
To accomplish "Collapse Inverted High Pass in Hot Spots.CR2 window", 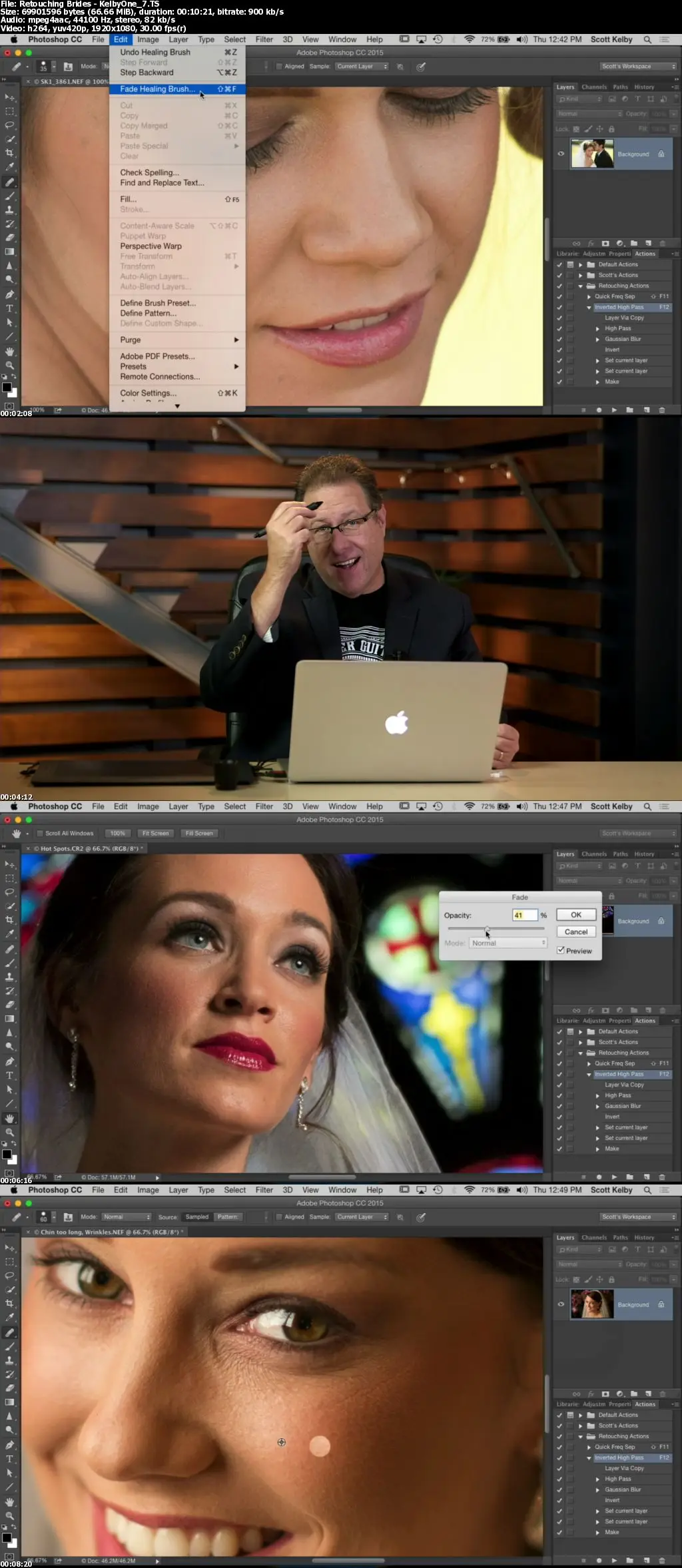I will tap(589, 1074).
